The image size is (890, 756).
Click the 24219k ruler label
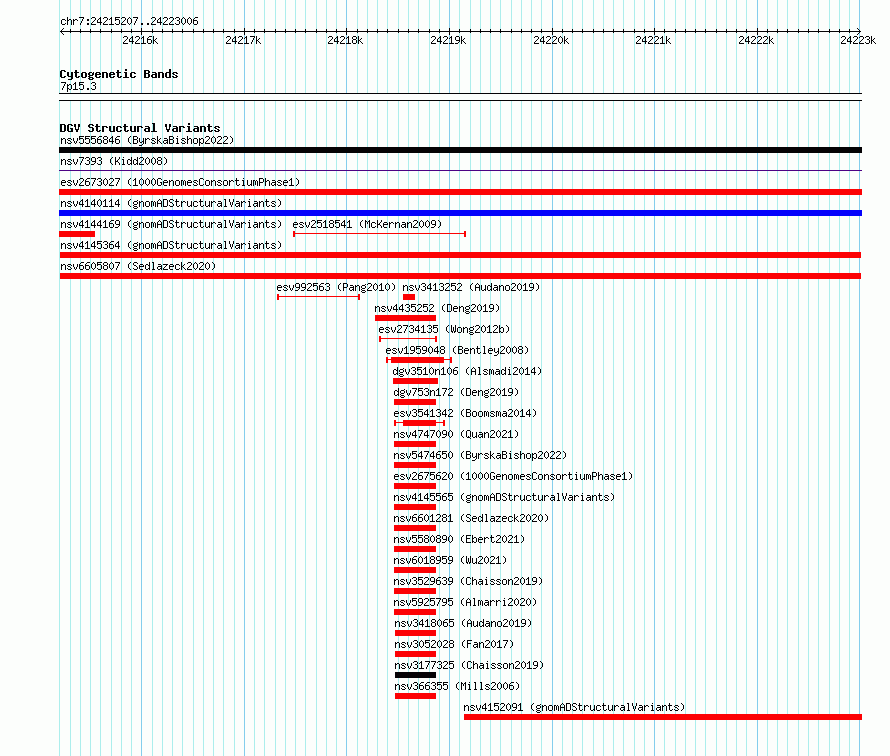448,40
